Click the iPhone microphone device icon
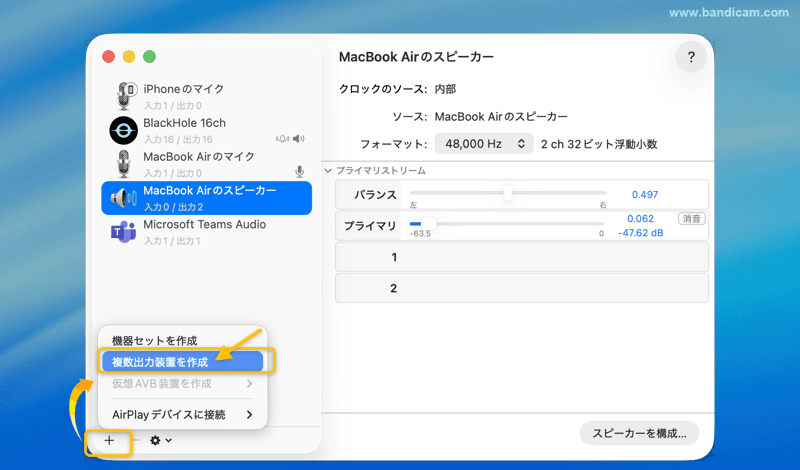The height and width of the screenshot is (470, 800). coord(124,95)
